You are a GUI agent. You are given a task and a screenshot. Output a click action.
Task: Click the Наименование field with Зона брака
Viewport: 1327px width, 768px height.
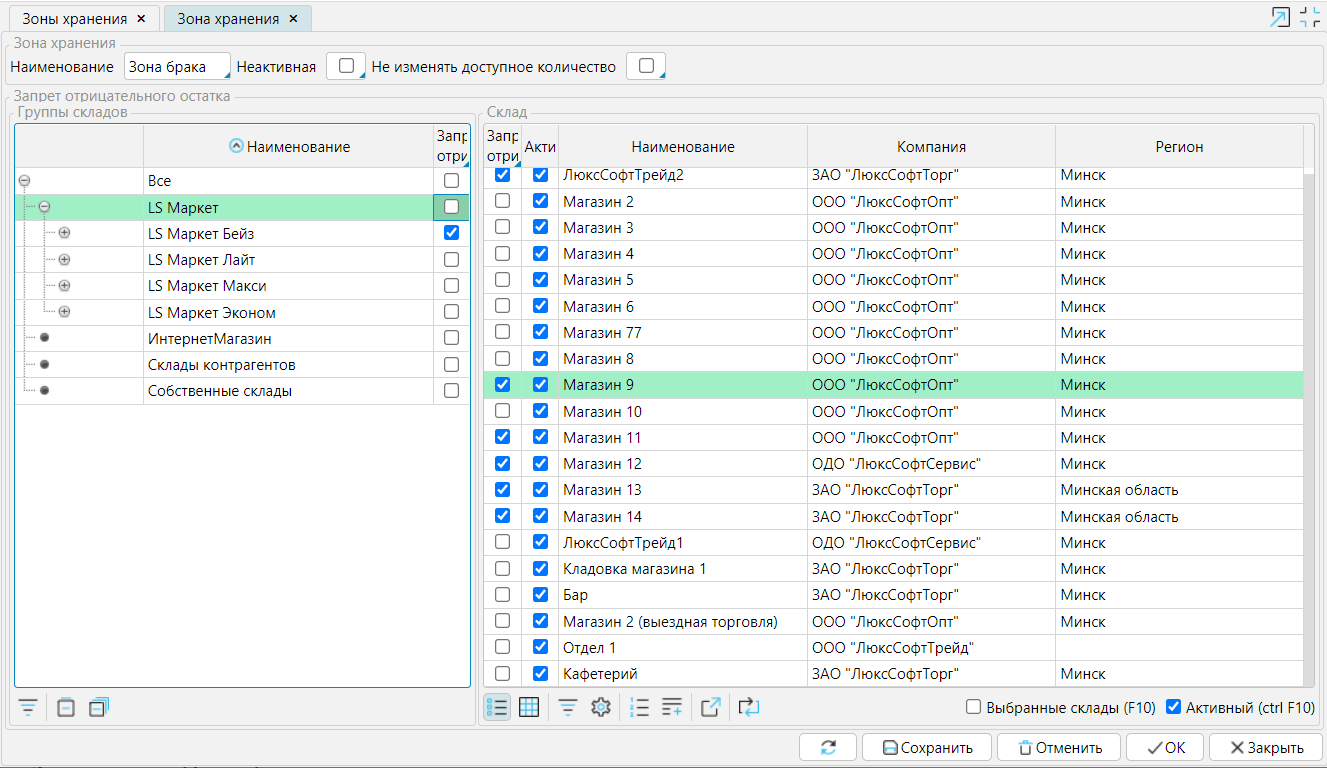click(176, 67)
